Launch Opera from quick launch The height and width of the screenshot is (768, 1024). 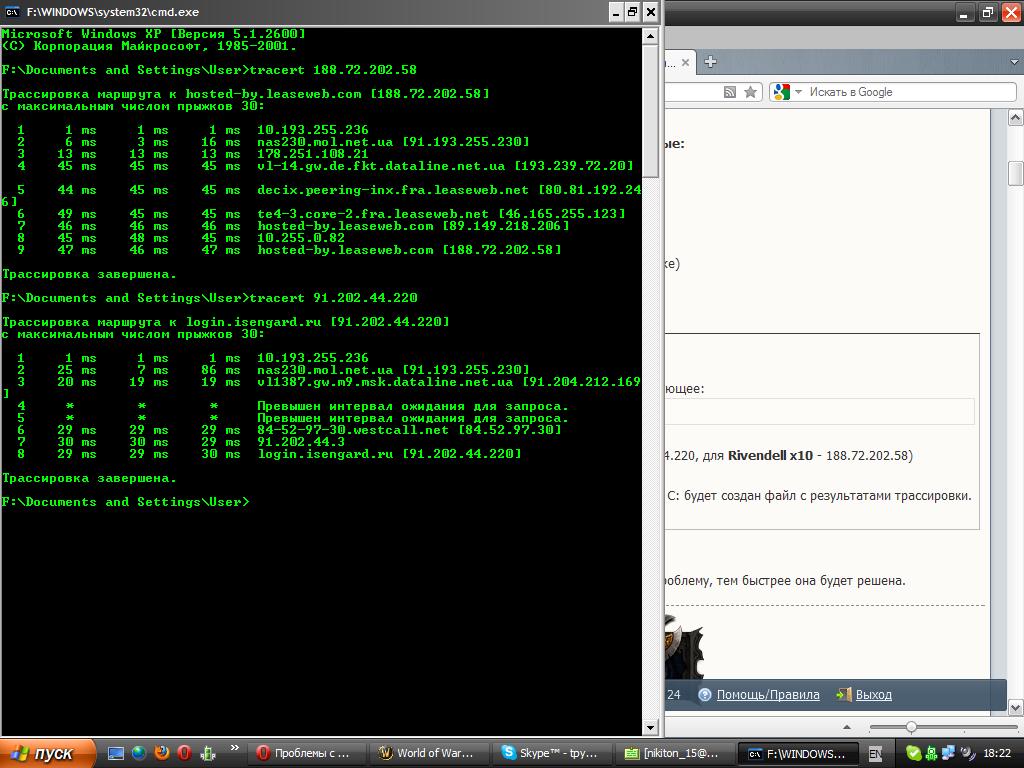184,753
